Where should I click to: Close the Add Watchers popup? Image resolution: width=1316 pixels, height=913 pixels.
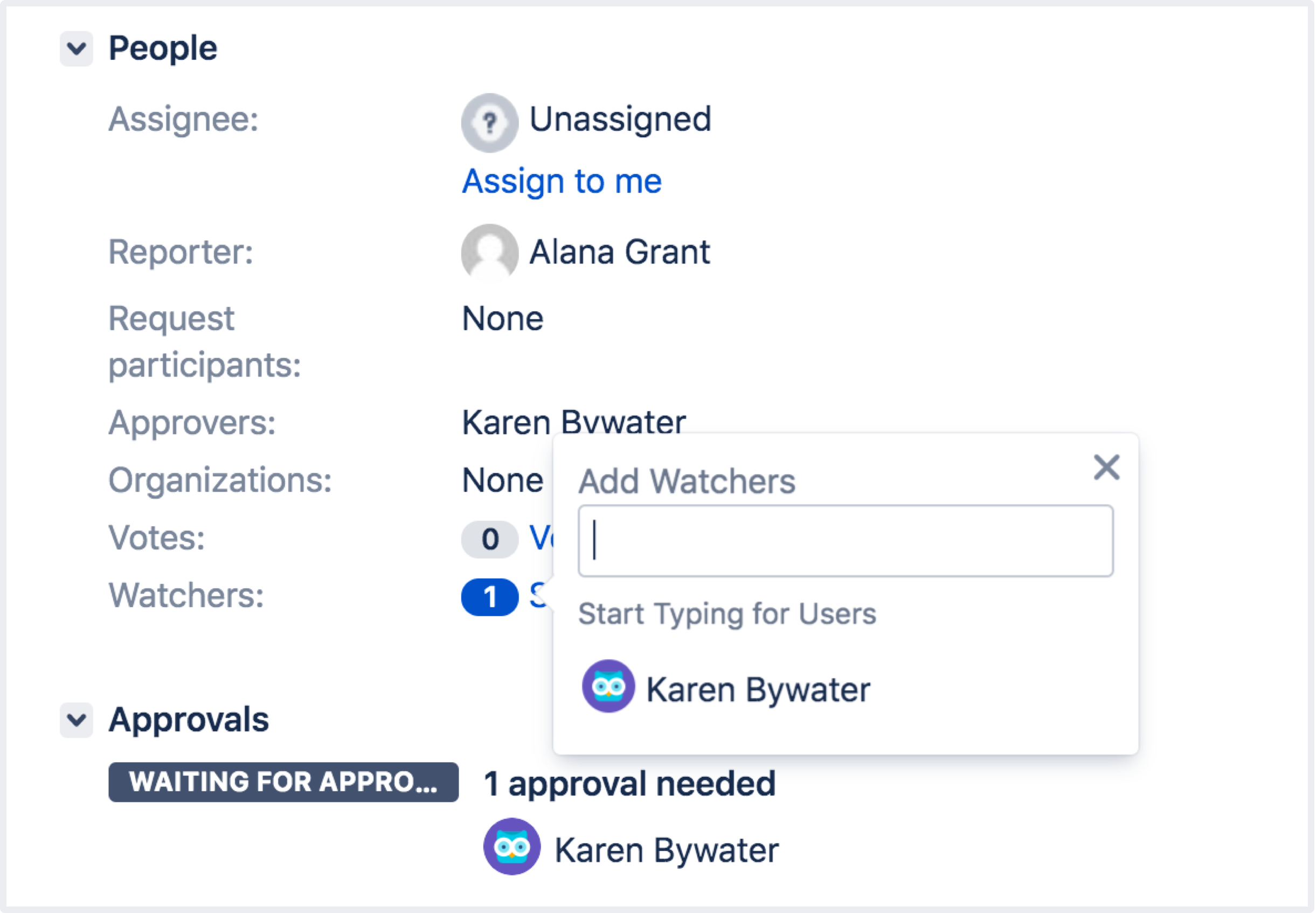pos(1106,468)
